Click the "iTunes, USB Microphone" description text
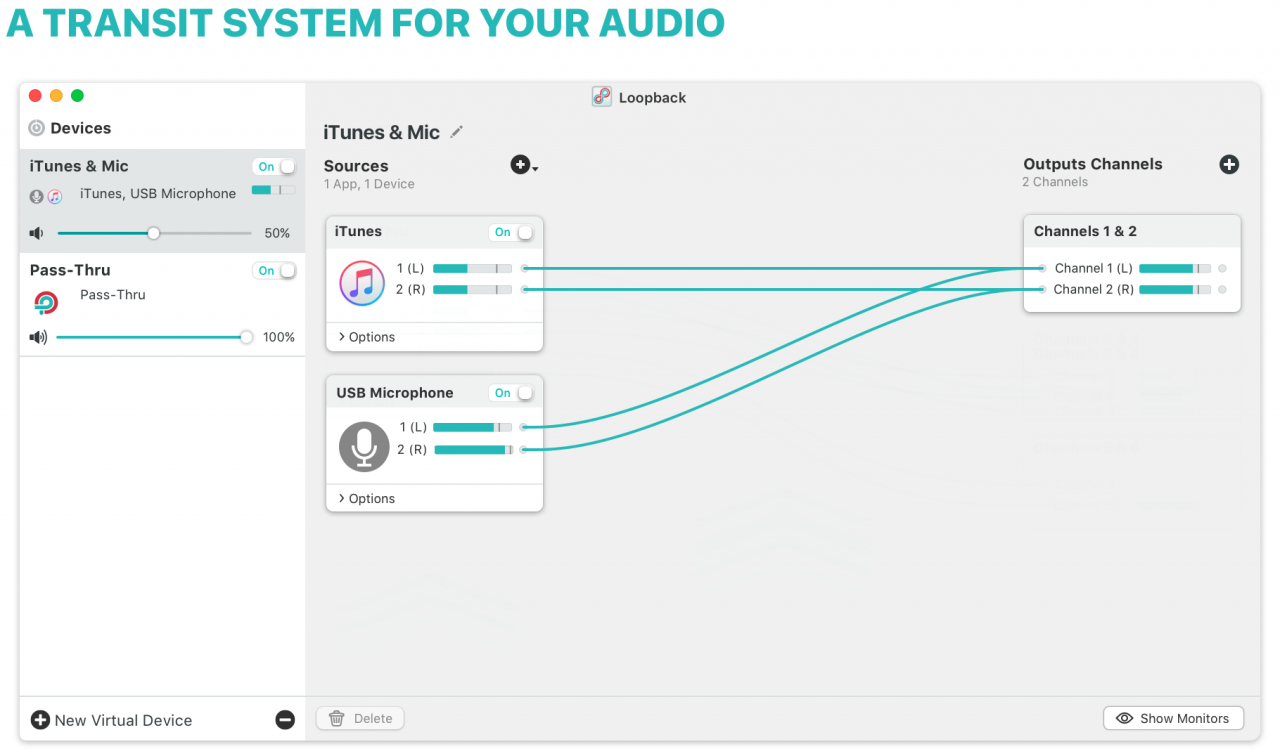This screenshot has width=1280, height=756. 158,193
